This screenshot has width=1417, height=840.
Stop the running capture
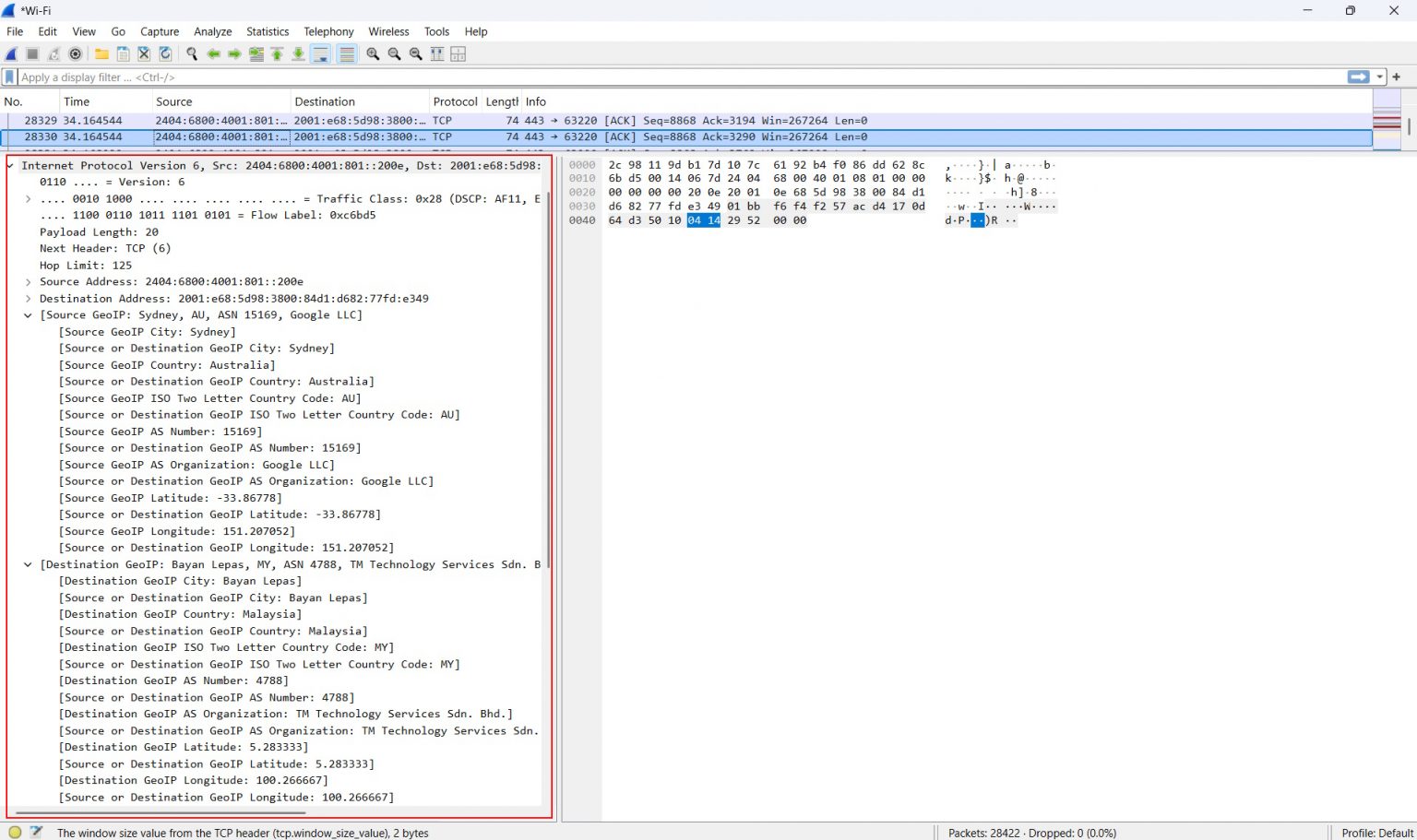tap(31, 53)
